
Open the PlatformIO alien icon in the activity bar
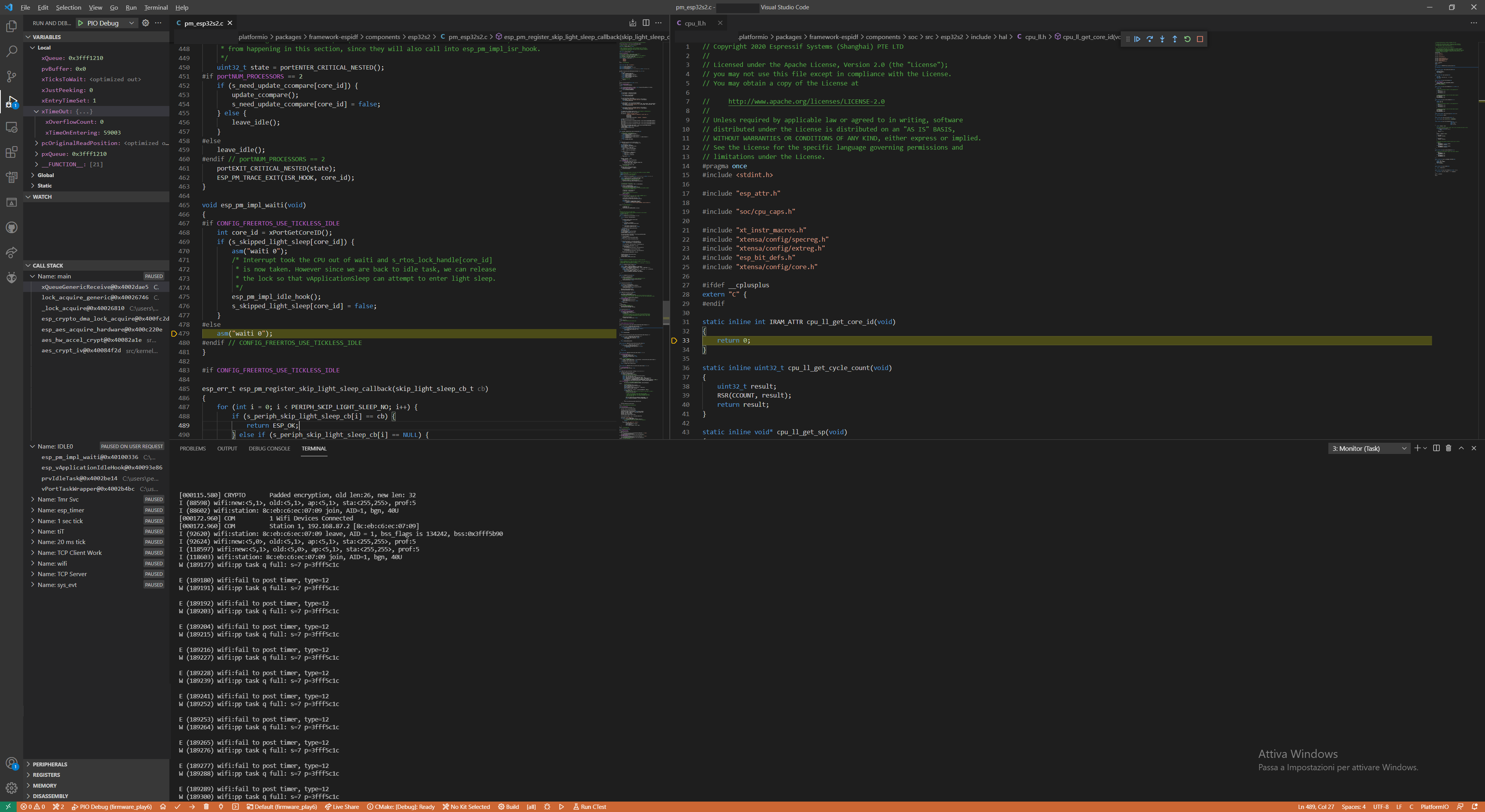[12, 278]
